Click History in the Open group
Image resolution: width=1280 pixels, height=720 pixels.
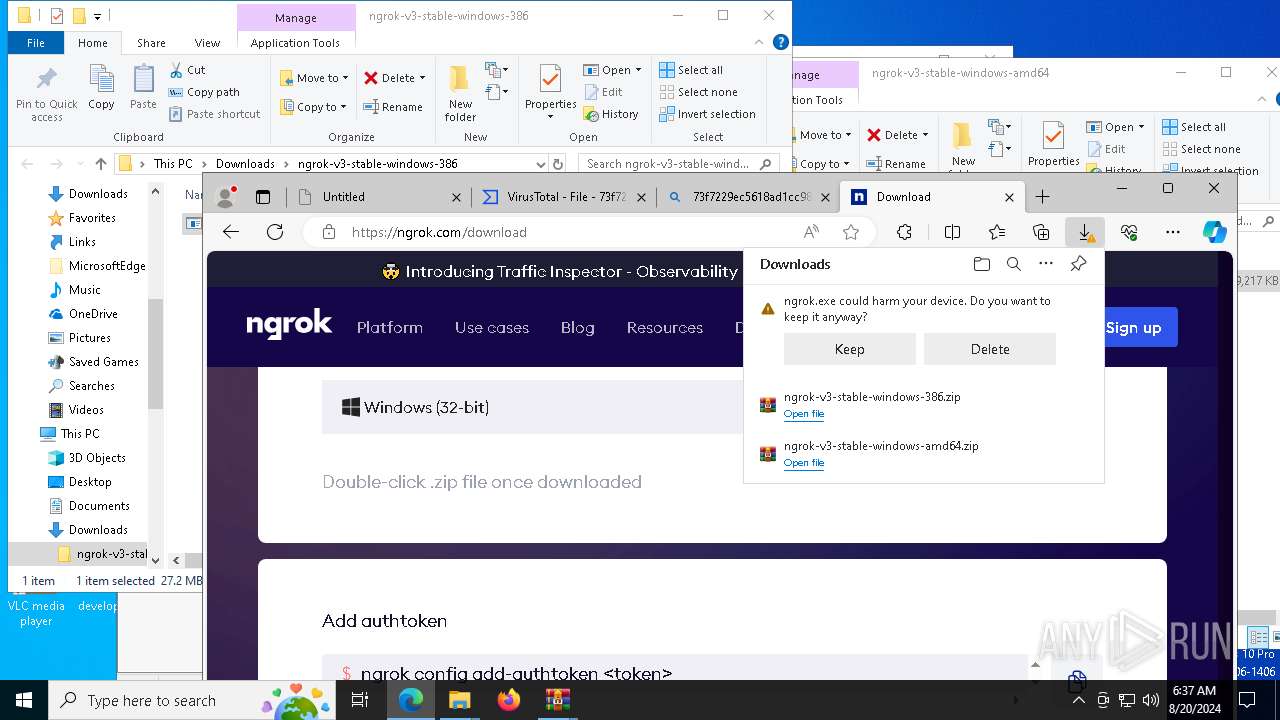pos(611,114)
